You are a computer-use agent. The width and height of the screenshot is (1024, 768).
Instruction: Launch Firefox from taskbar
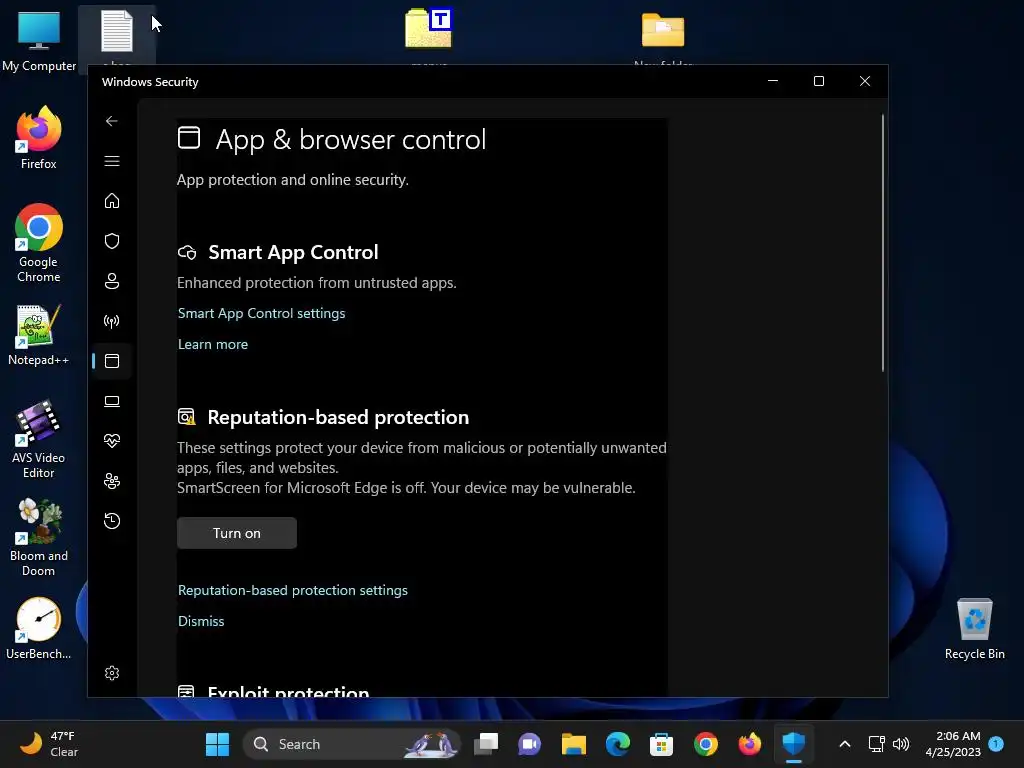click(x=750, y=744)
